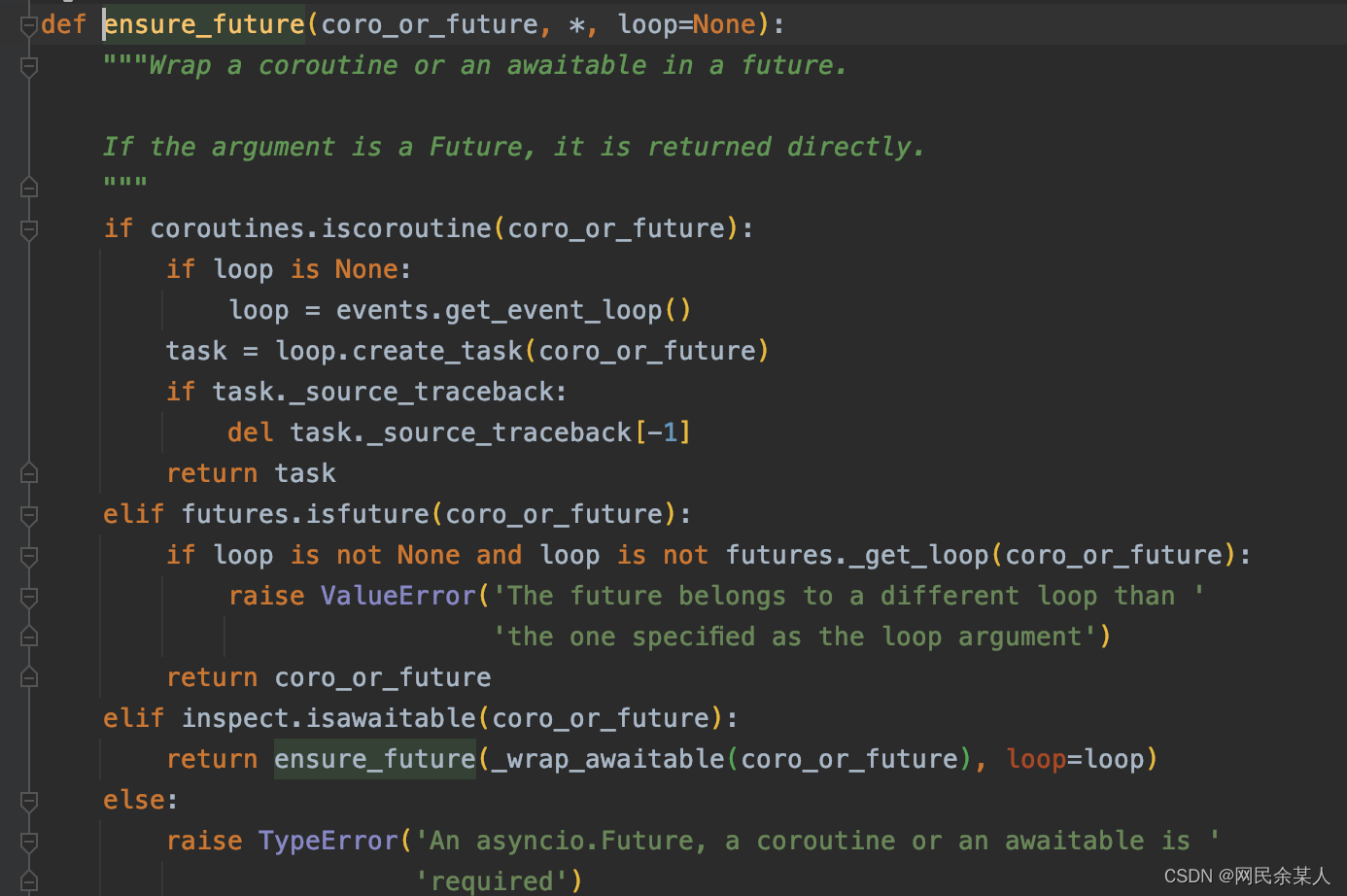Viewport: 1347px width, 896px height.
Task: Click the fold end marker beside the closing triple quotes
Action: 29,188
